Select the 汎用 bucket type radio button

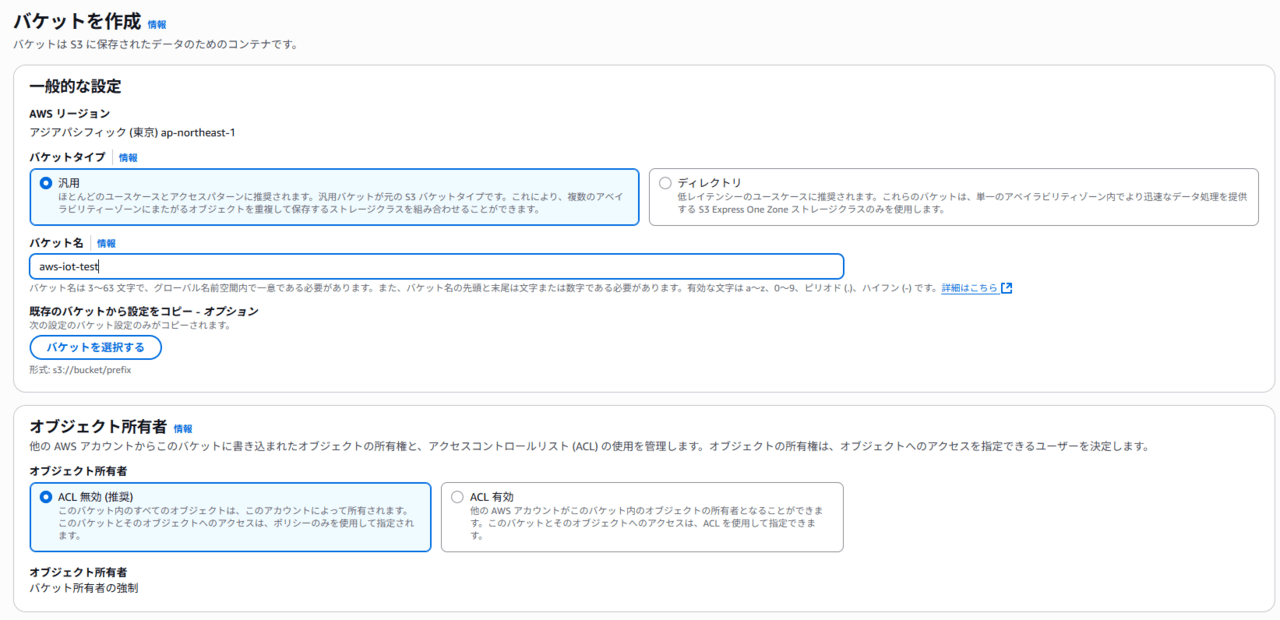46,184
